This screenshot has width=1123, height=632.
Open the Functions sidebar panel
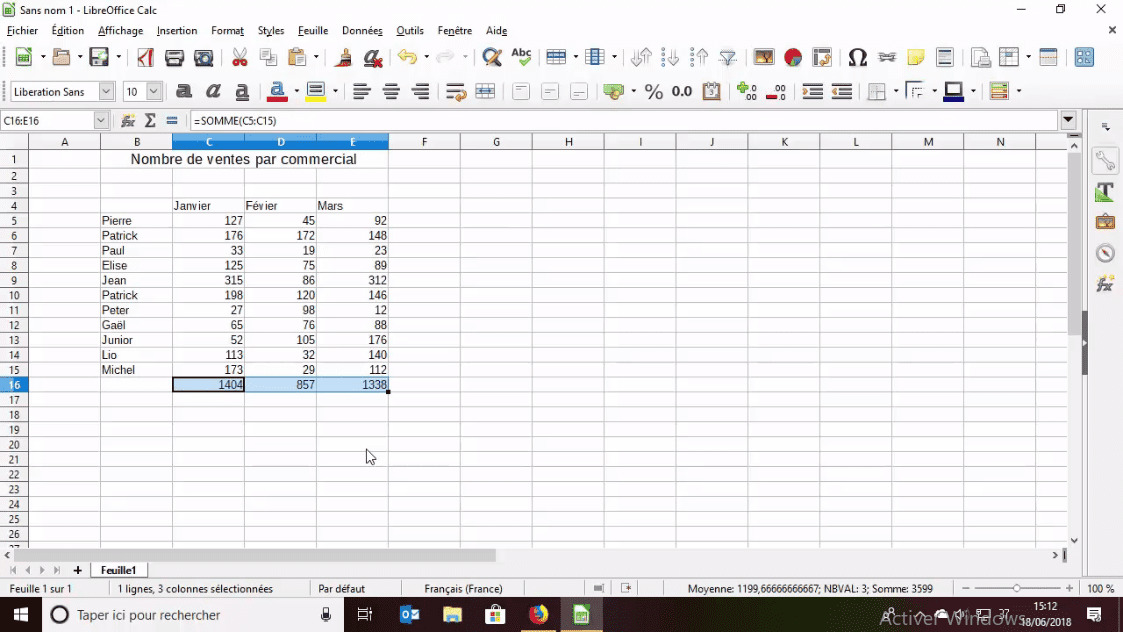coord(1105,284)
